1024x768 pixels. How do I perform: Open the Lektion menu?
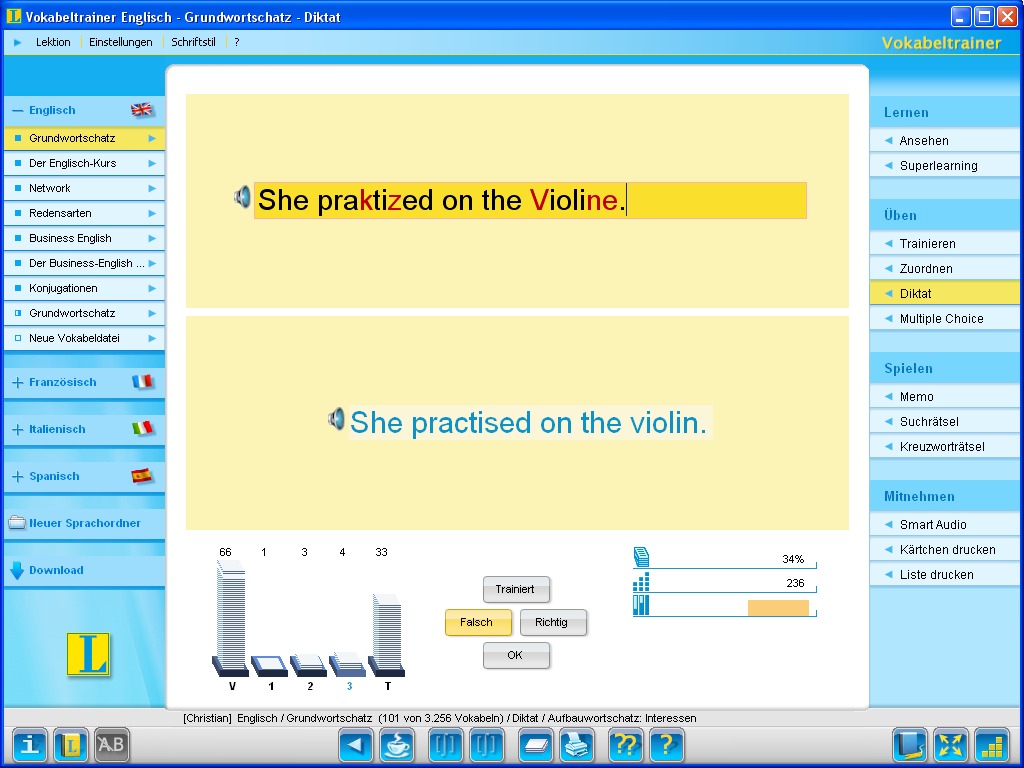(53, 42)
